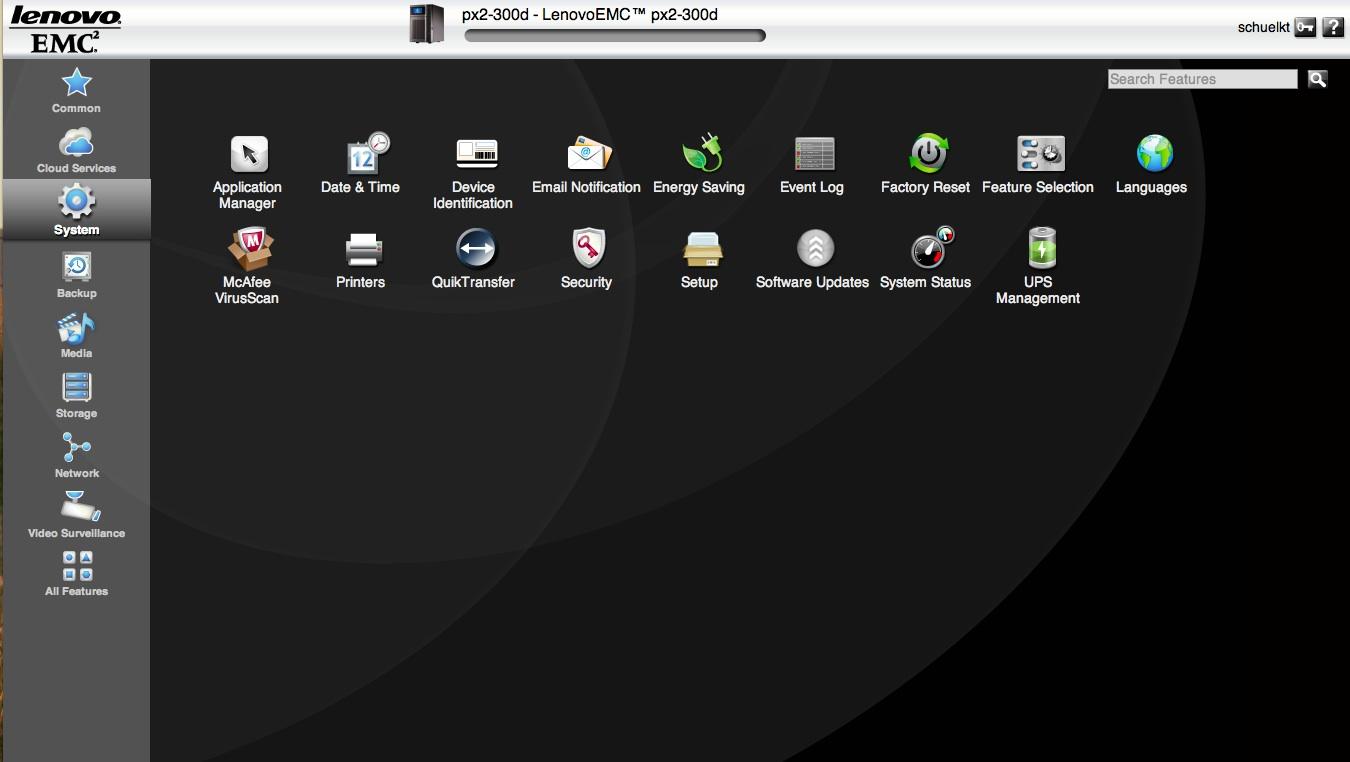Screen dimensions: 1350x762
Task: Open the System Status gauge
Action: click(x=926, y=250)
